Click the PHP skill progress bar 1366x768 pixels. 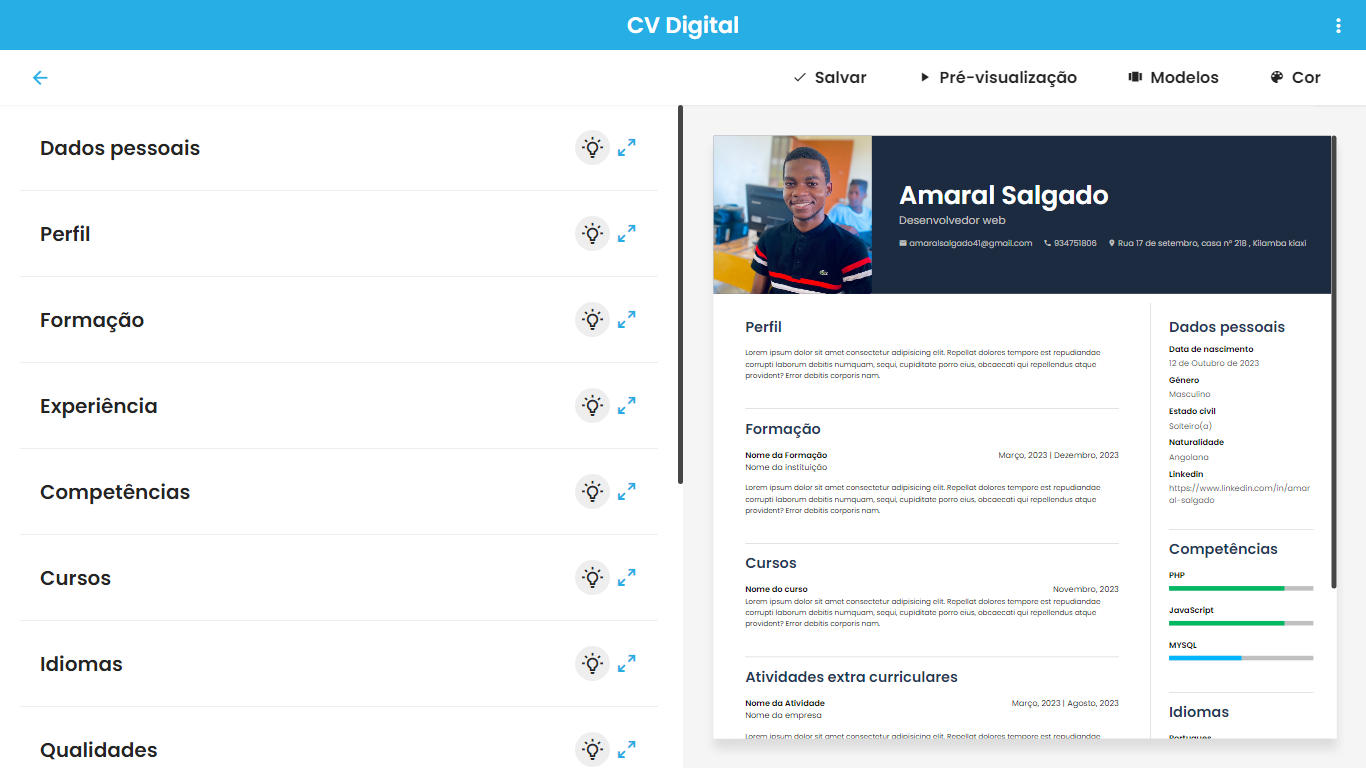point(1240,589)
